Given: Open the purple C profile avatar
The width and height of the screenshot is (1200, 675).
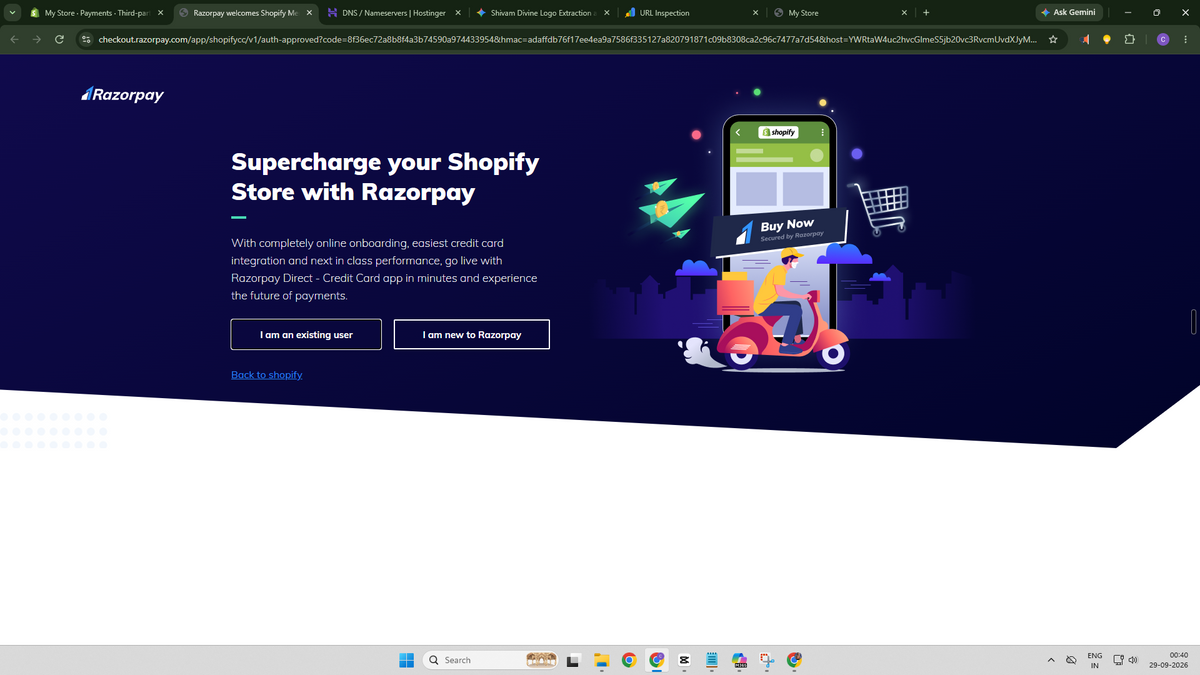Looking at the screenshot, I should pos(1163,39).
